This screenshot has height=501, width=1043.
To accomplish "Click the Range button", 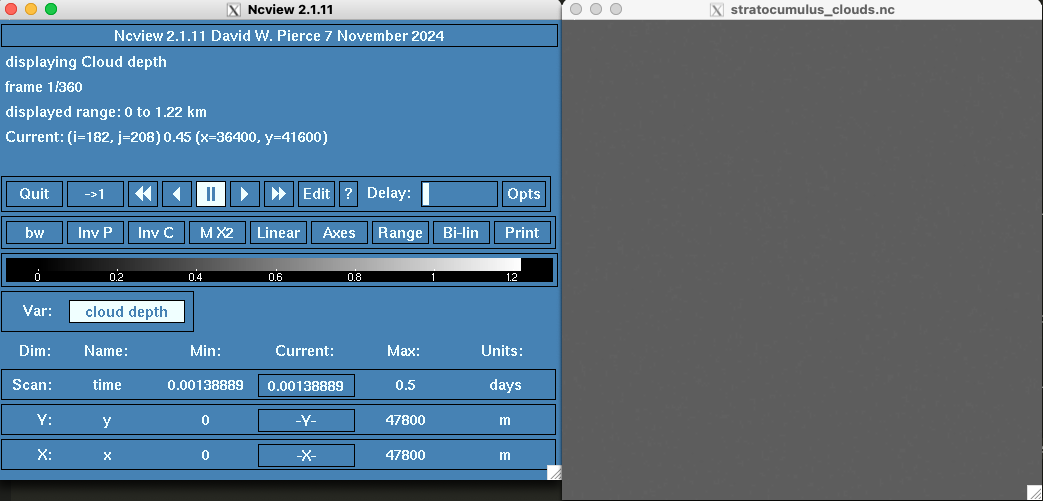I will pyautogui.click(x=400, y=233).
